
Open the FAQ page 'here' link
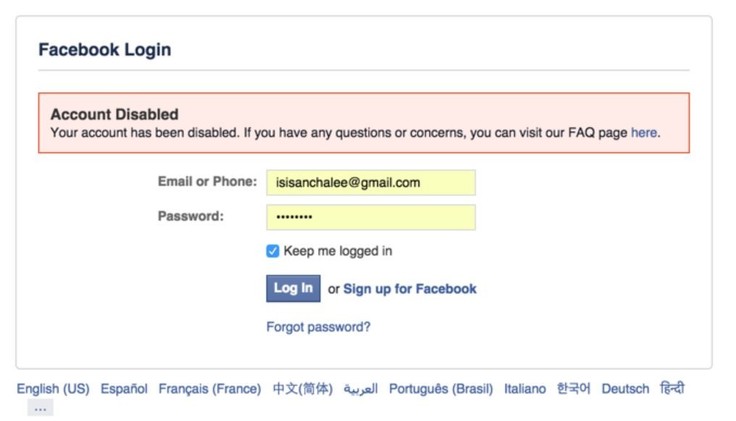(x=644, y=132)
